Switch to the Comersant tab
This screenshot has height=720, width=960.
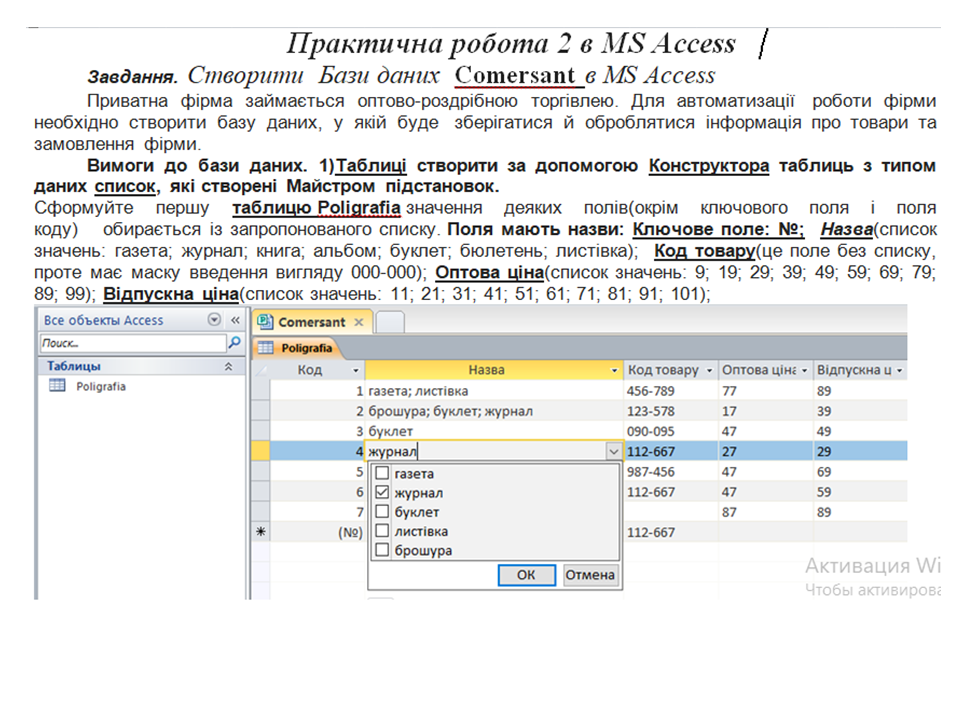[x=311, y=322]
